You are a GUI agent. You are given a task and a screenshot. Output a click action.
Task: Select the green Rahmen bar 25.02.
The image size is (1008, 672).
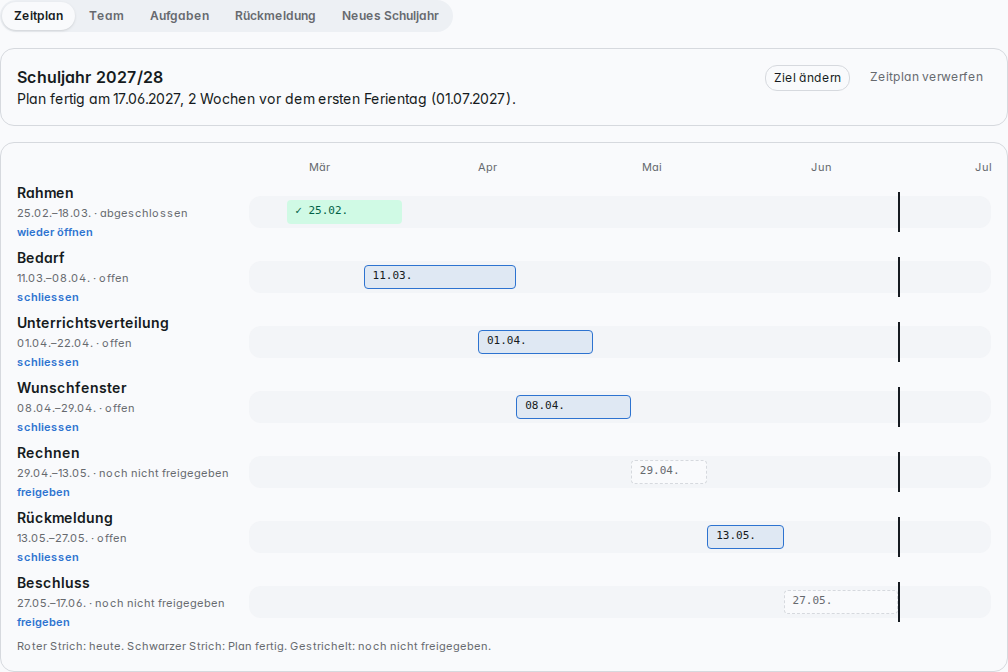tap(345, 212)
